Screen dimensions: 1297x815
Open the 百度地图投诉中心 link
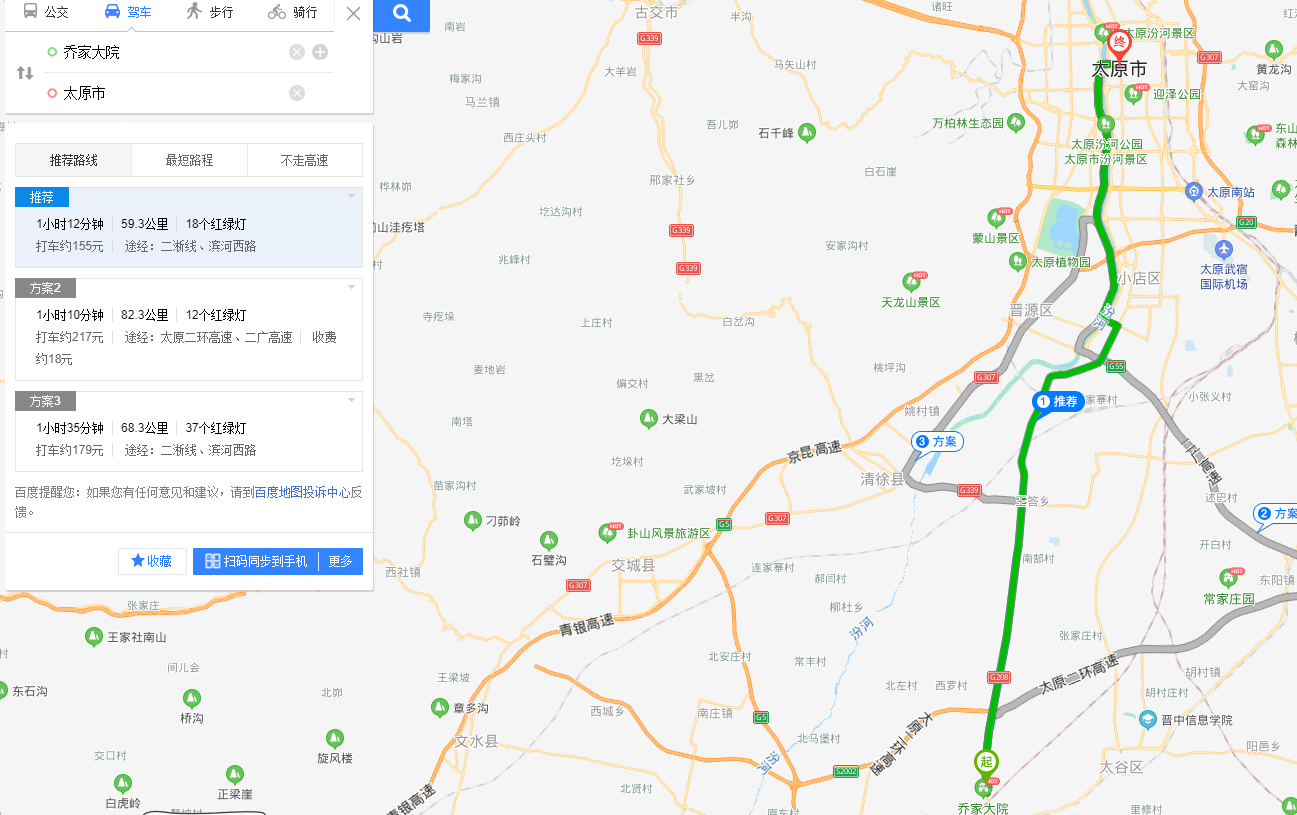point(302,492)
